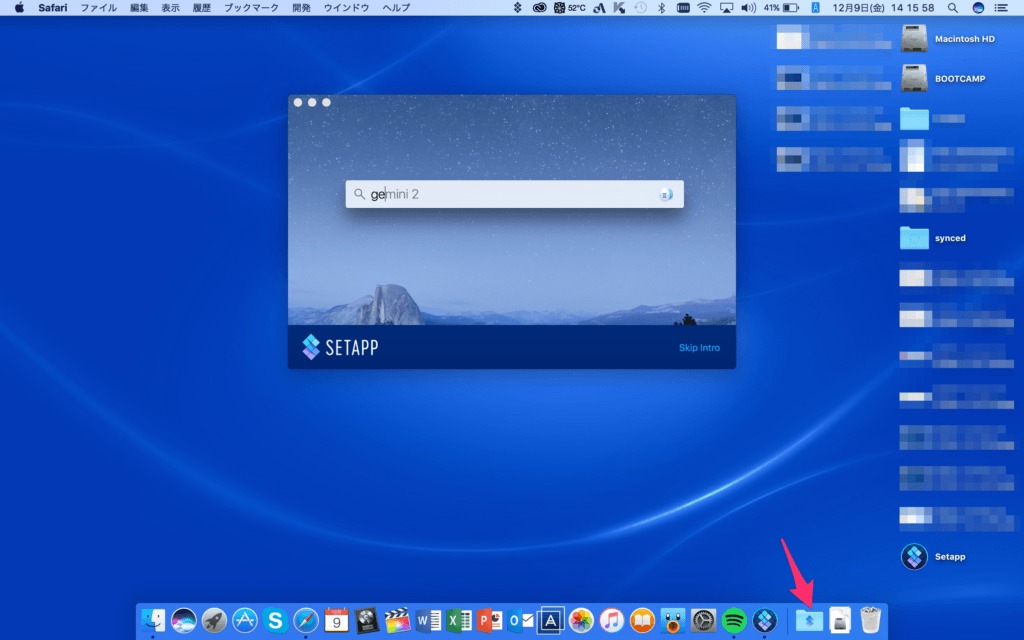Open Calendar icon showing 9
The image size is (1024, 640).
tap(336, 620)
